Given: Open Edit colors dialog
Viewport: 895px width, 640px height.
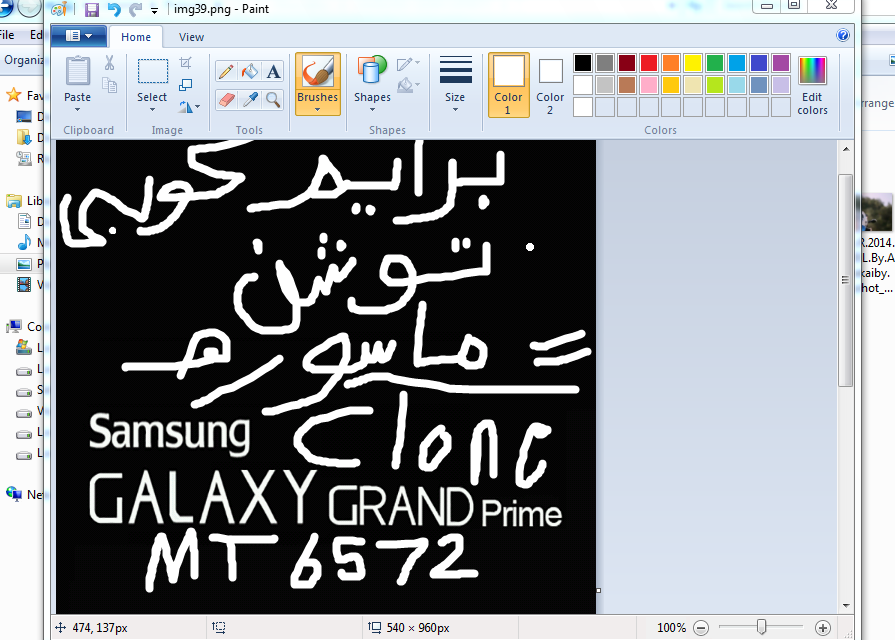Looking at the screenshot, I should click(x=812, y=86).
